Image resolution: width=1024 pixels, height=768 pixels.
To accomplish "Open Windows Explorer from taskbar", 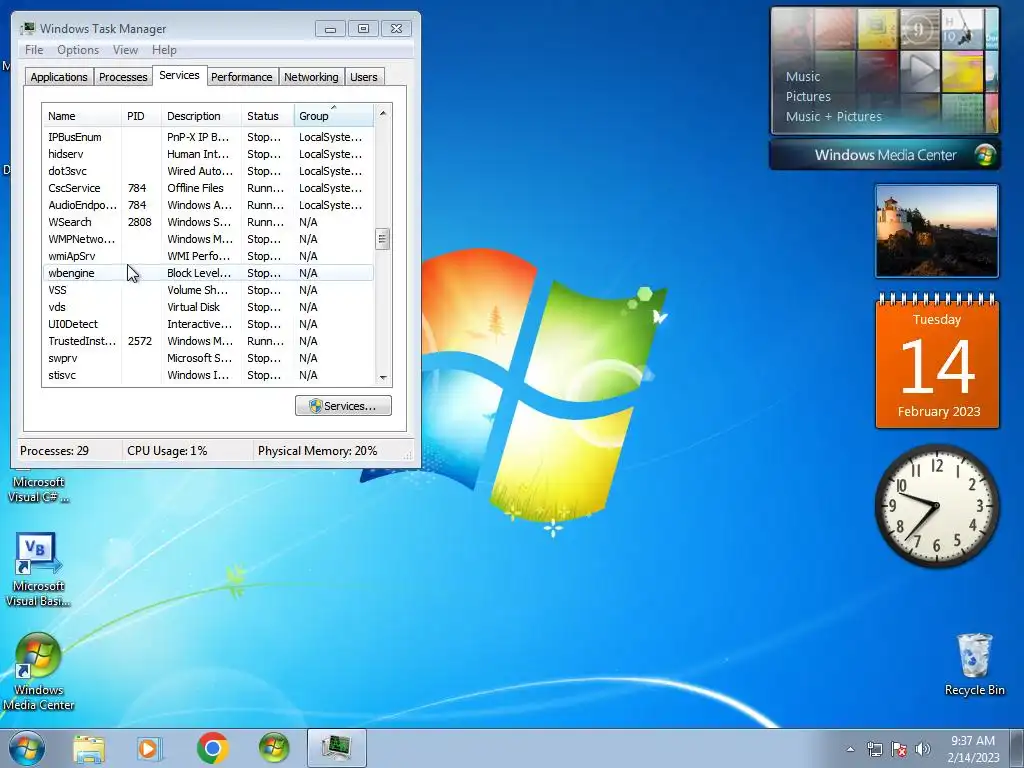I will point(89,748).
